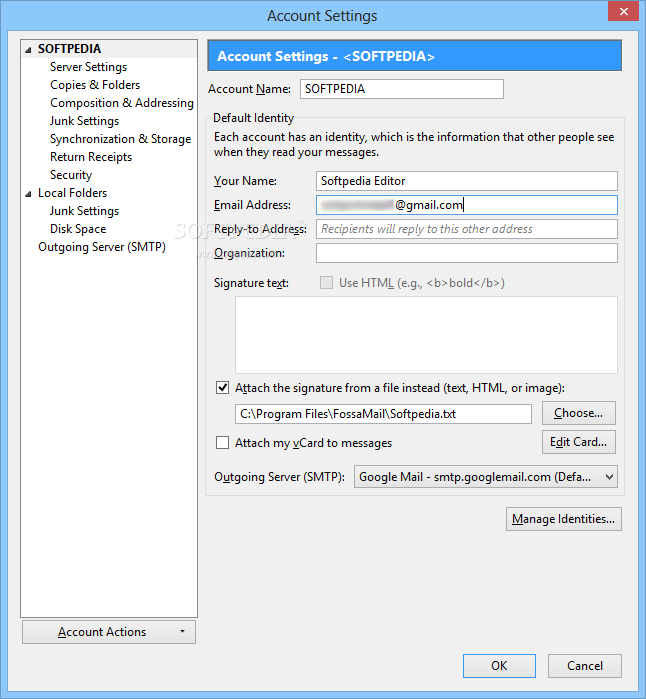This screenshot has width=646, height=699.
Task: Click the Edit Card... button
Action: pos(579,442)
